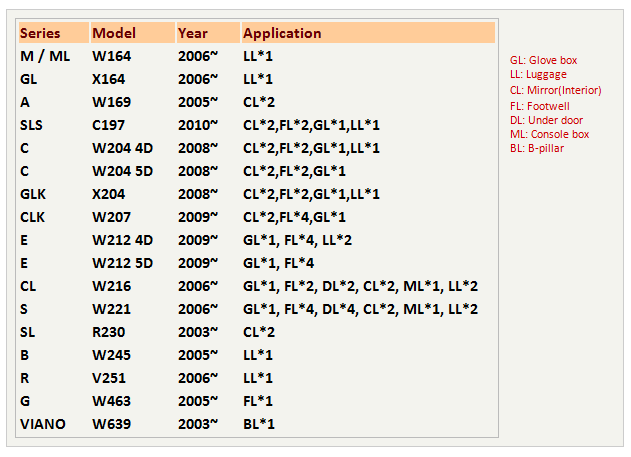Click the GLK series cell
The width and height of the screenshot is (631, 457).
tap(33, 194)
